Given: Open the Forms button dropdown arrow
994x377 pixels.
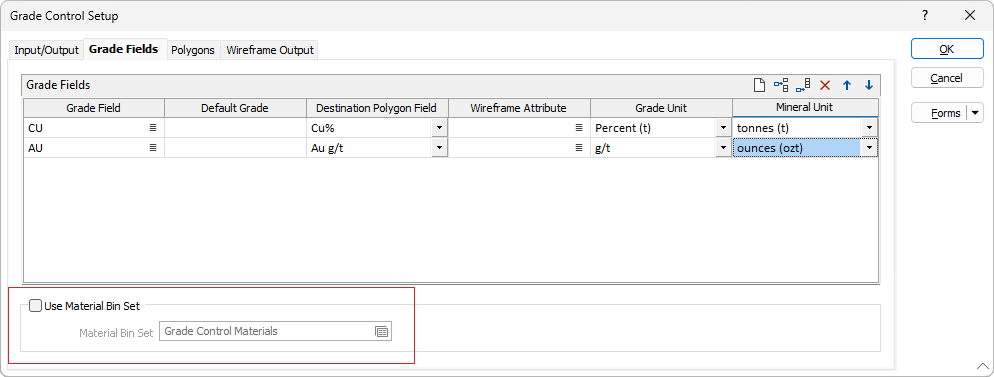Looking at the screenshot, I should (x=975, y=113).
